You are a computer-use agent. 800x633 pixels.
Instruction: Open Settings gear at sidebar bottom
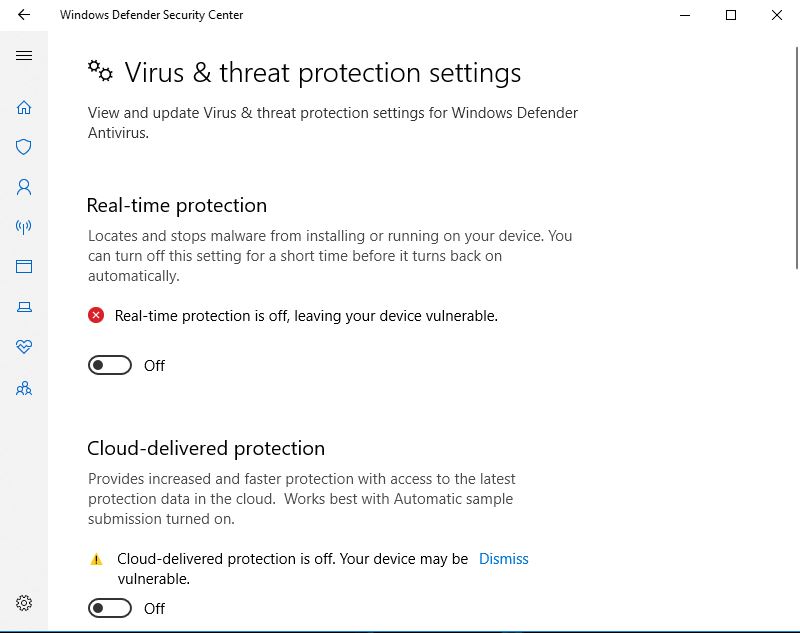pyautogui.click(x=24, y=603)
